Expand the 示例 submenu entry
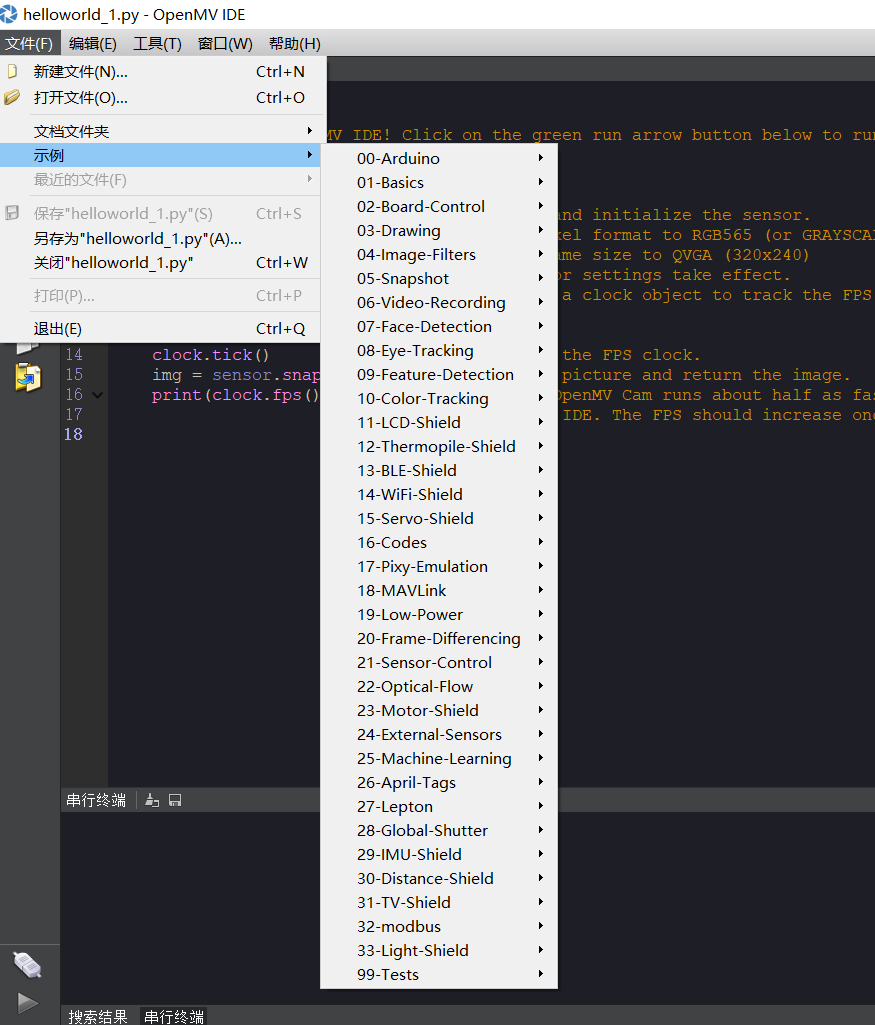875x1025 pixels. click(160, 156)
